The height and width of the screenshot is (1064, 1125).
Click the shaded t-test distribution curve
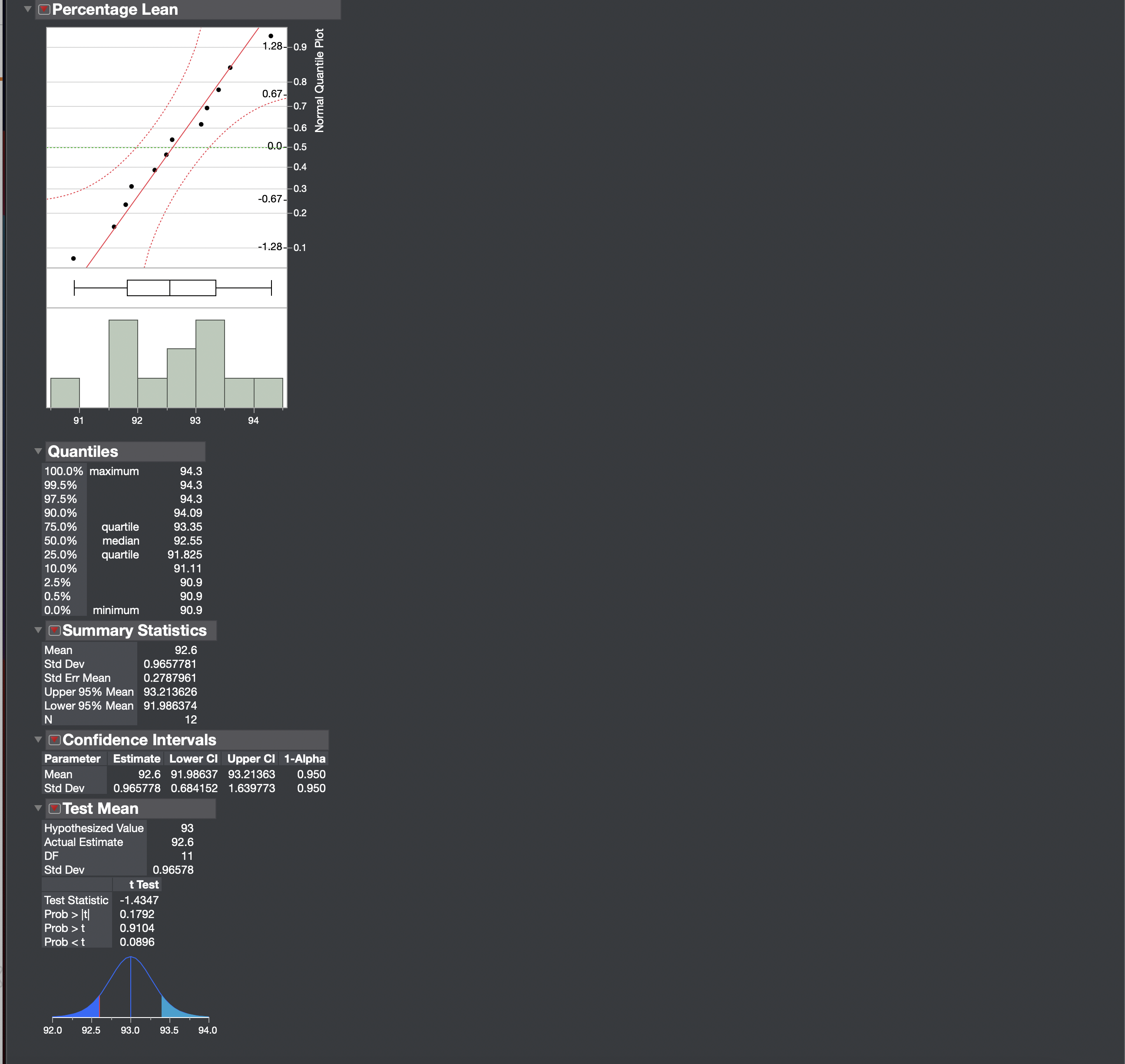tap(130, 998)
